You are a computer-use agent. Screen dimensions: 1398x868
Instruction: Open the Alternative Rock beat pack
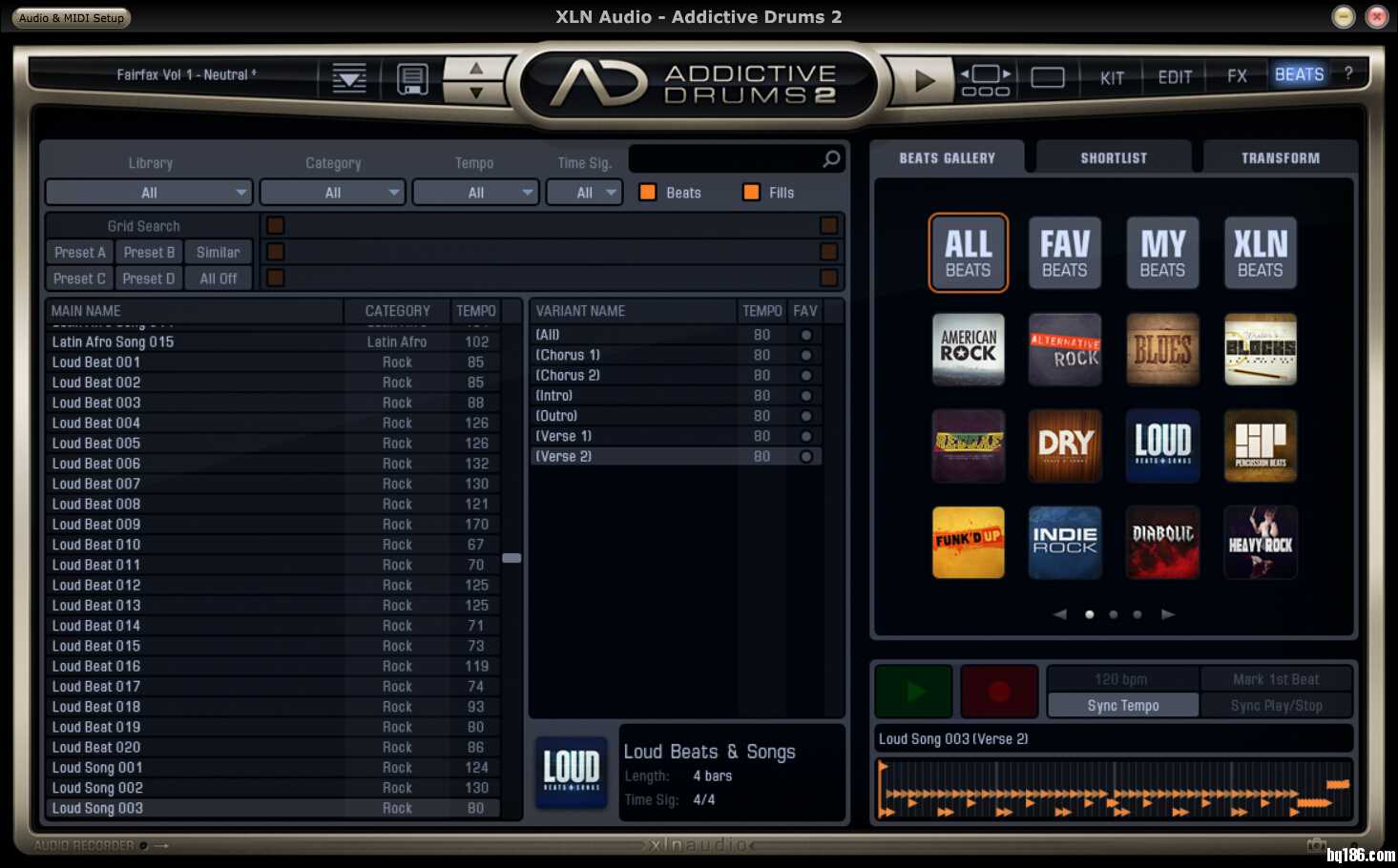pyautogui.click(x=1065, y=349)
